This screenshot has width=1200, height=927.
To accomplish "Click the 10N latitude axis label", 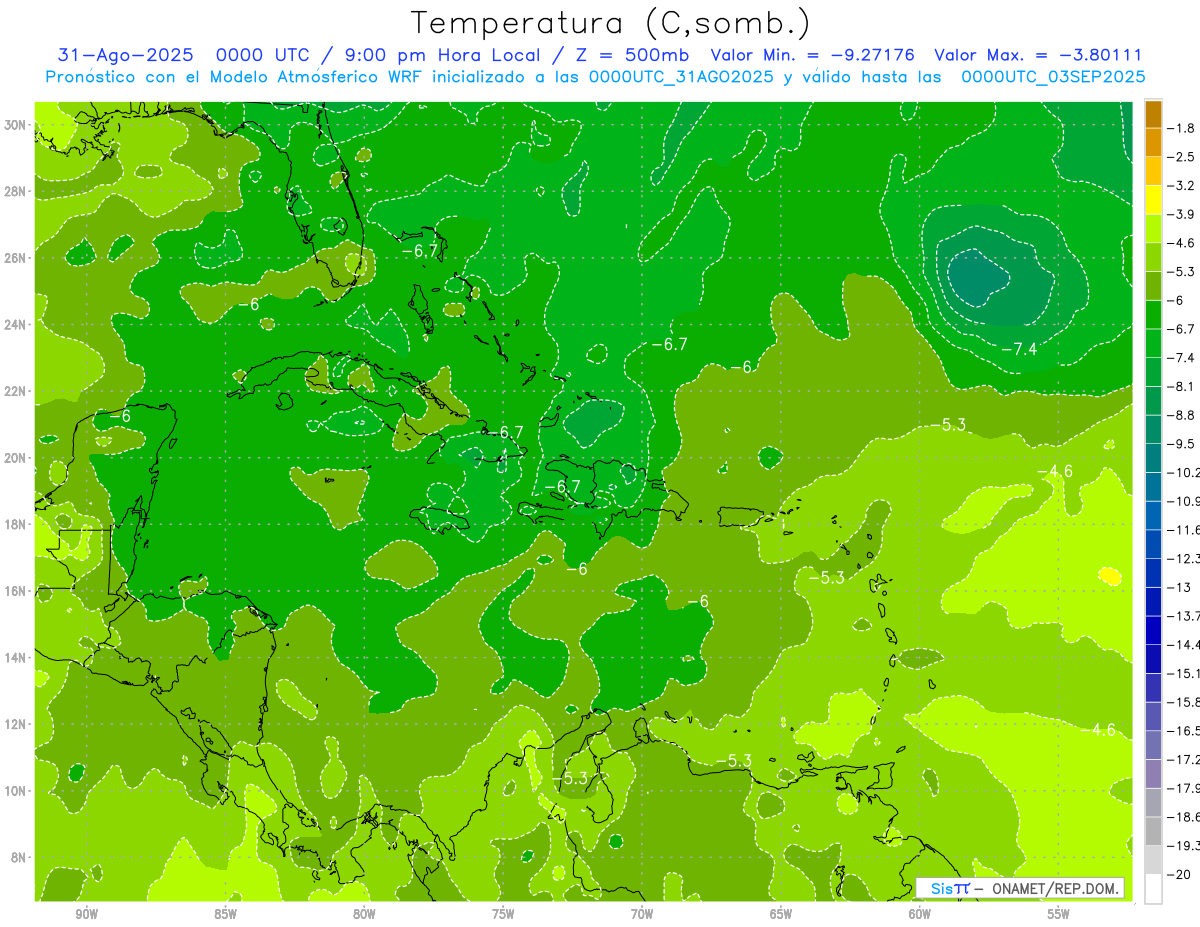I will pyautogui.click(x=16, y=790).
